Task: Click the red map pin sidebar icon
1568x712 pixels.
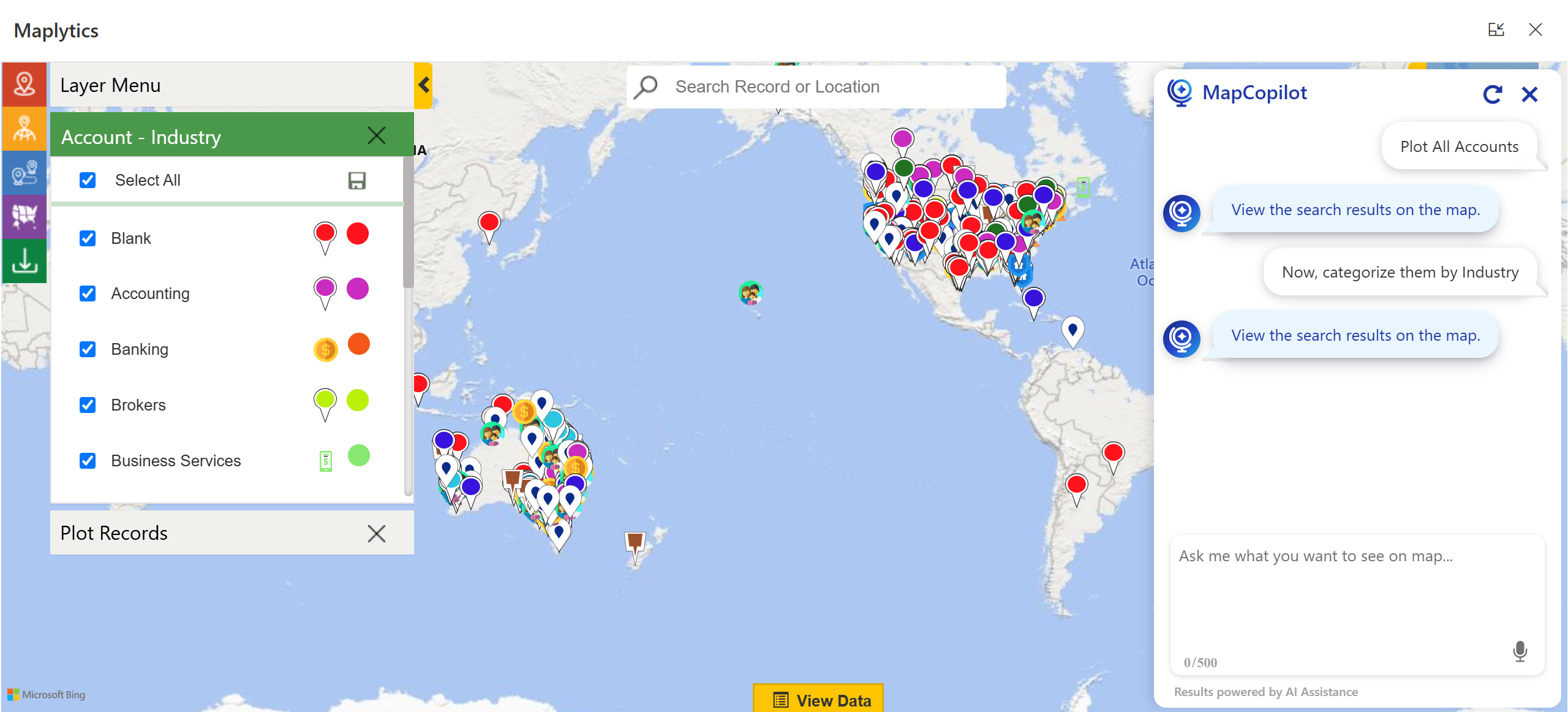Action: click(24, 85)
